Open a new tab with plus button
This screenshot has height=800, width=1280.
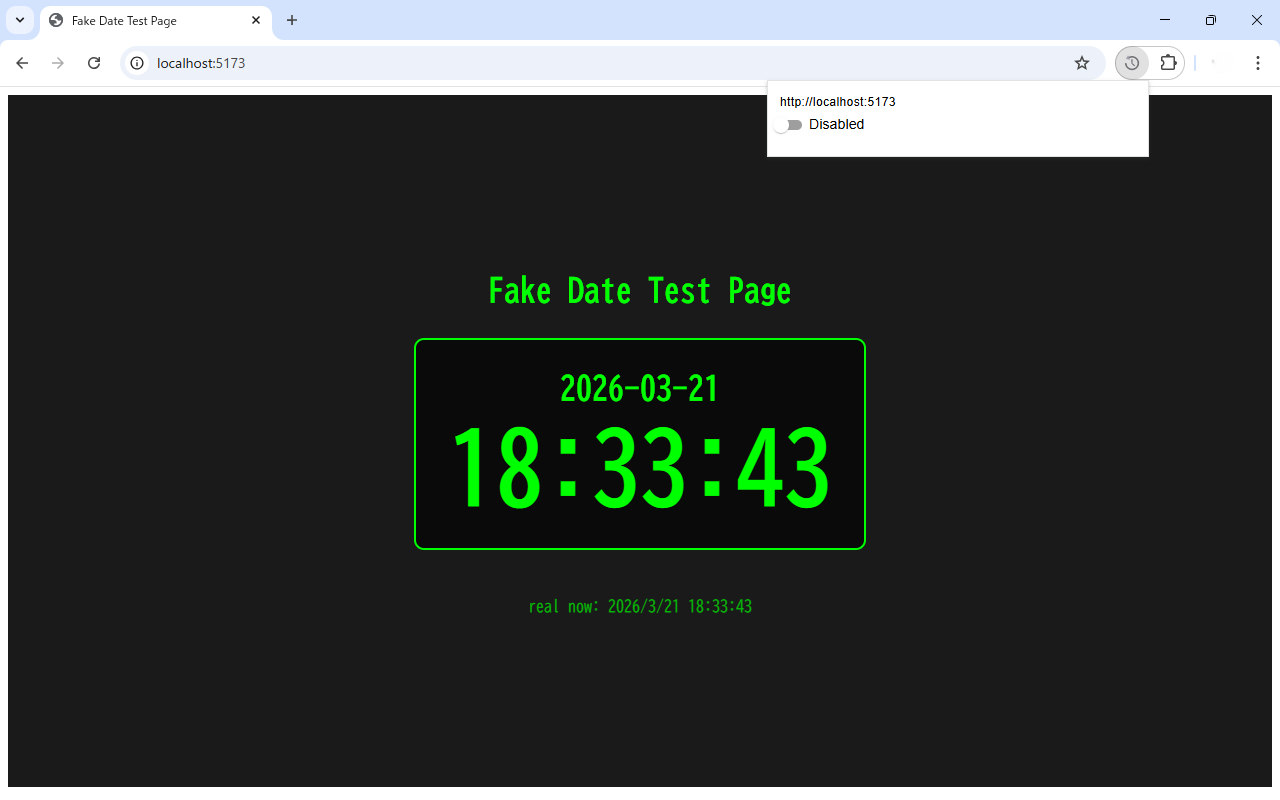click(292, 20)
